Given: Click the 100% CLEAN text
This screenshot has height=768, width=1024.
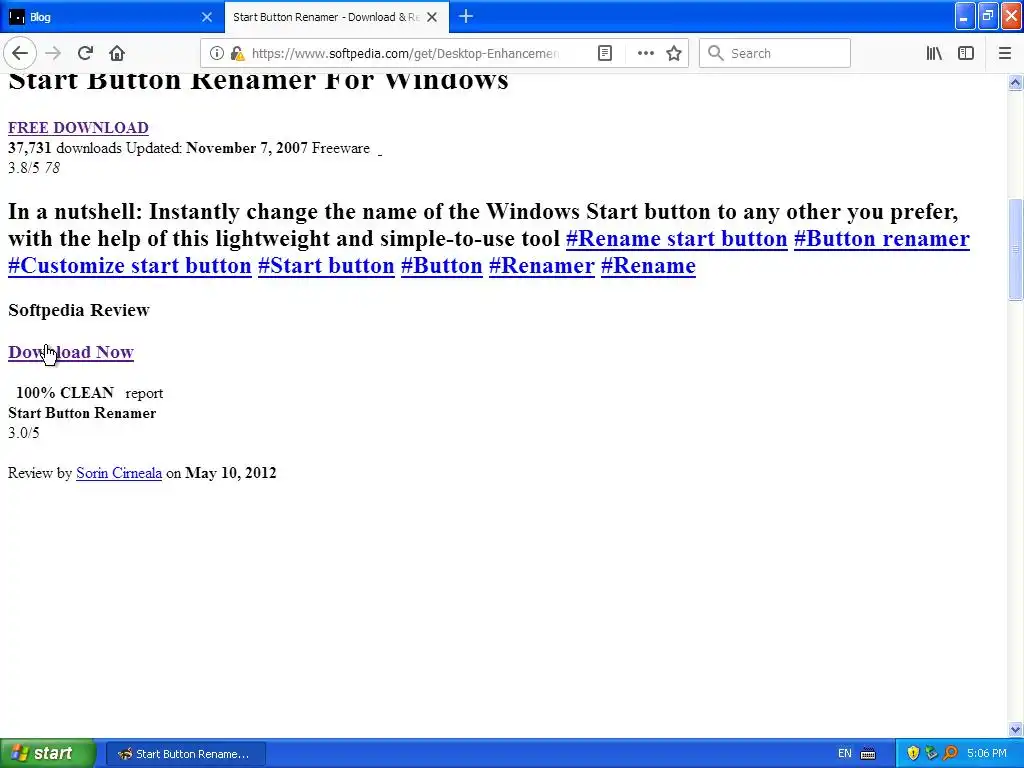Looking at the screenshot, I should pos(65,392).
